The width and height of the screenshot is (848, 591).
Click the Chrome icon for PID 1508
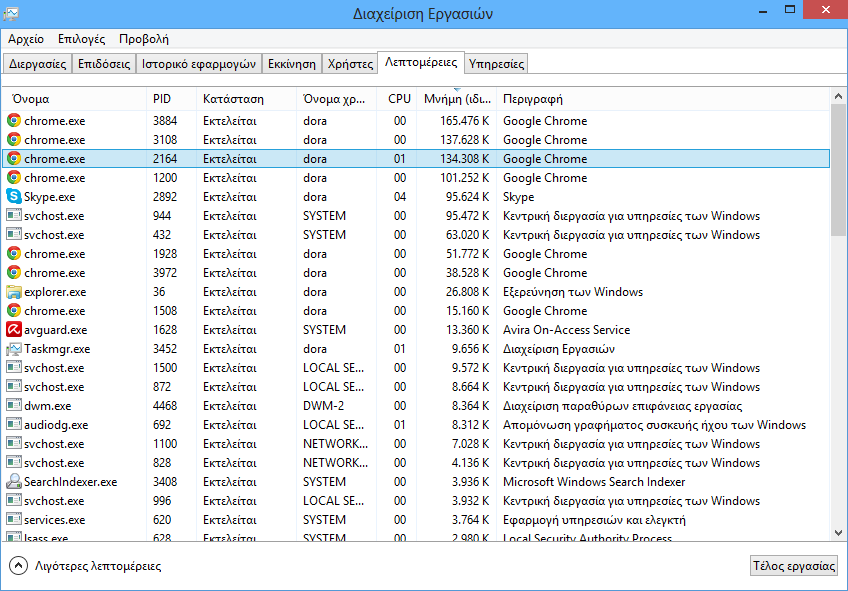14,310
